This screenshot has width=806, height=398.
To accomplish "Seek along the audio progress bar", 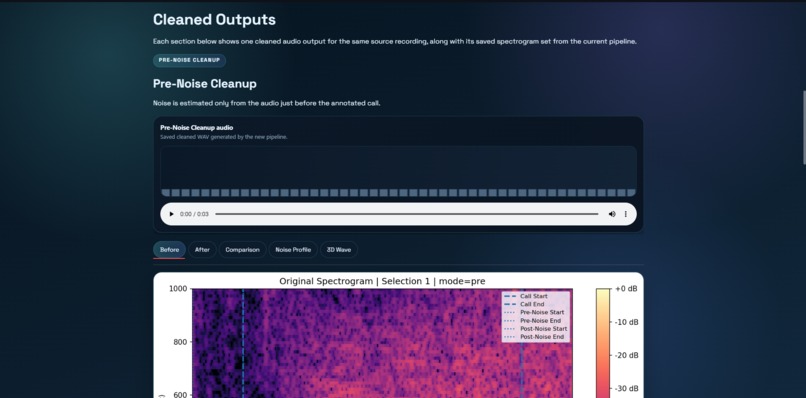I will pyautogui.click(x=407, y=214).
